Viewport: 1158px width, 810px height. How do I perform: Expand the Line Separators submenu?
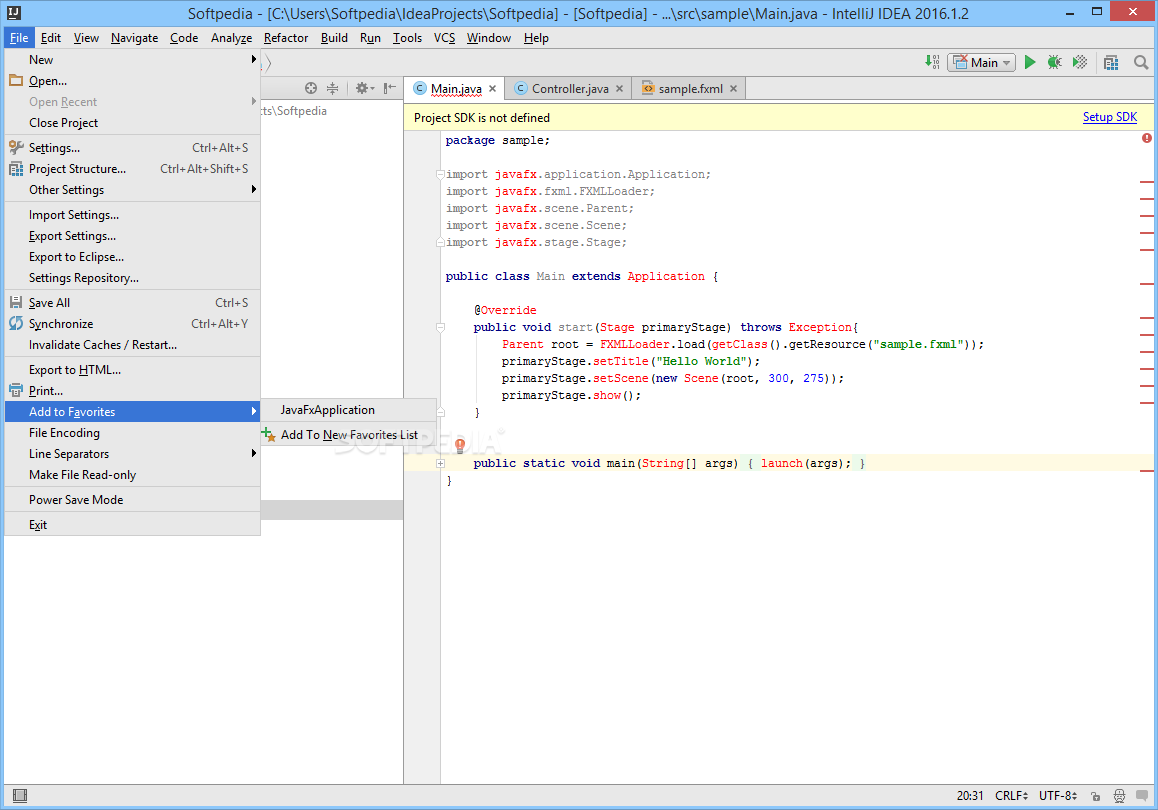click(133, 454)
